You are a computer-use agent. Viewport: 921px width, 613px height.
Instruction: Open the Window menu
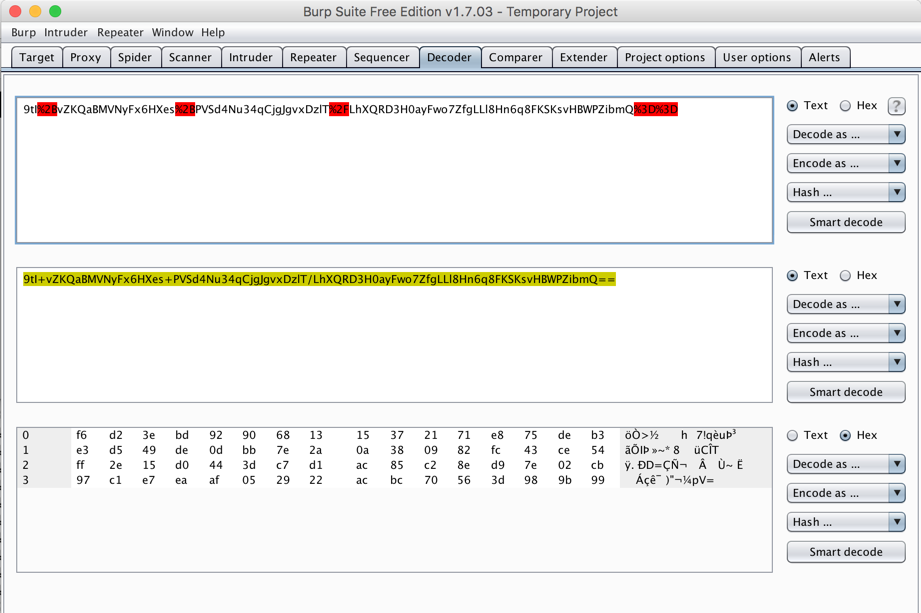pos(173,32)
